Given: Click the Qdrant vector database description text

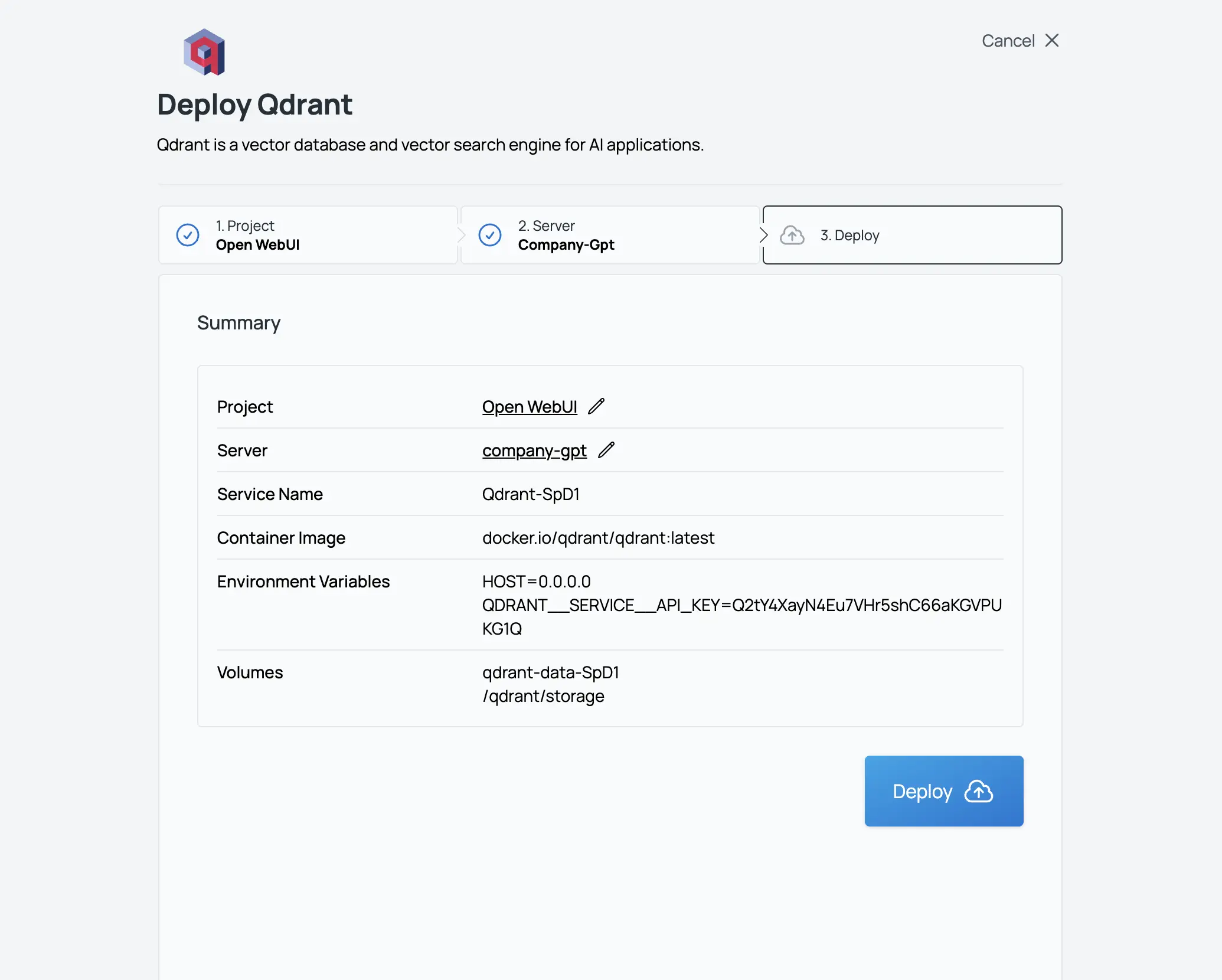Looking at the screenshot, I should click(430, 145).
